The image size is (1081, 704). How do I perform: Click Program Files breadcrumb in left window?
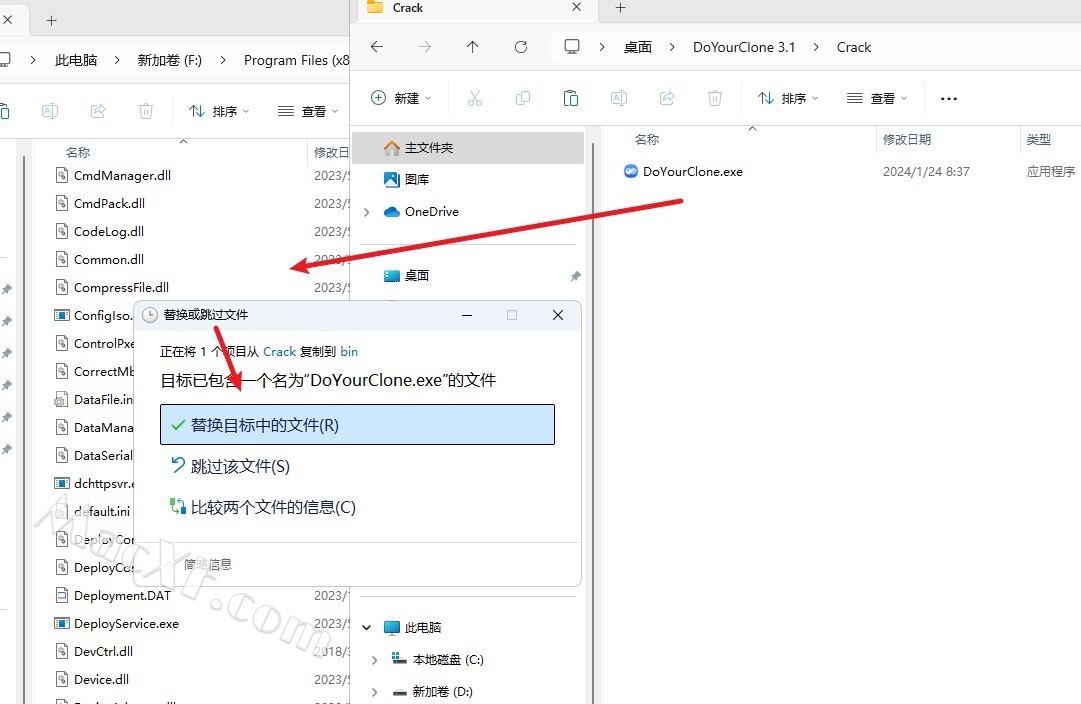[296, 60]
